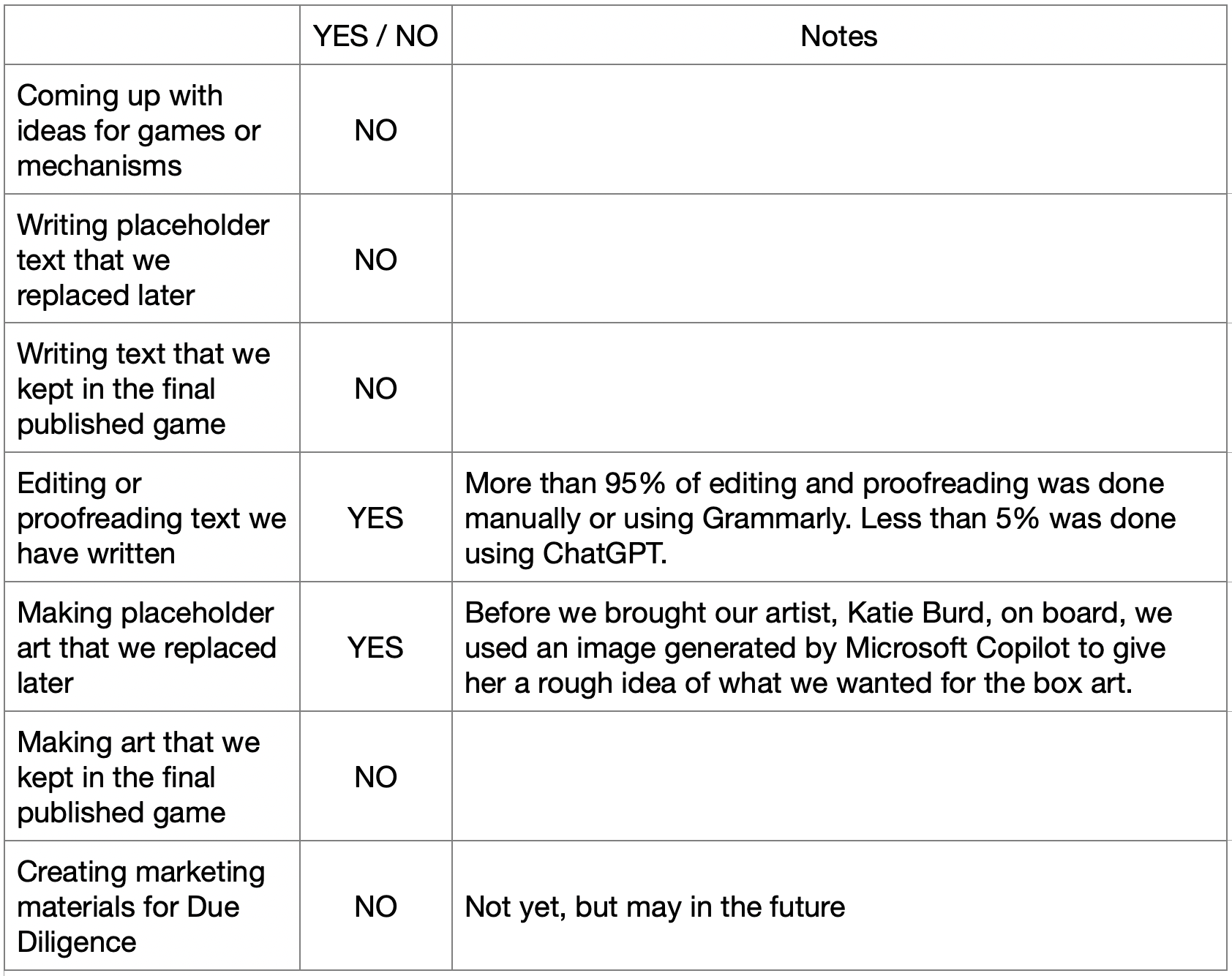This screenshot has width=1232, height=976.
Task: Select the YES answer for placeholder art row
Action: tap(375, 647)
